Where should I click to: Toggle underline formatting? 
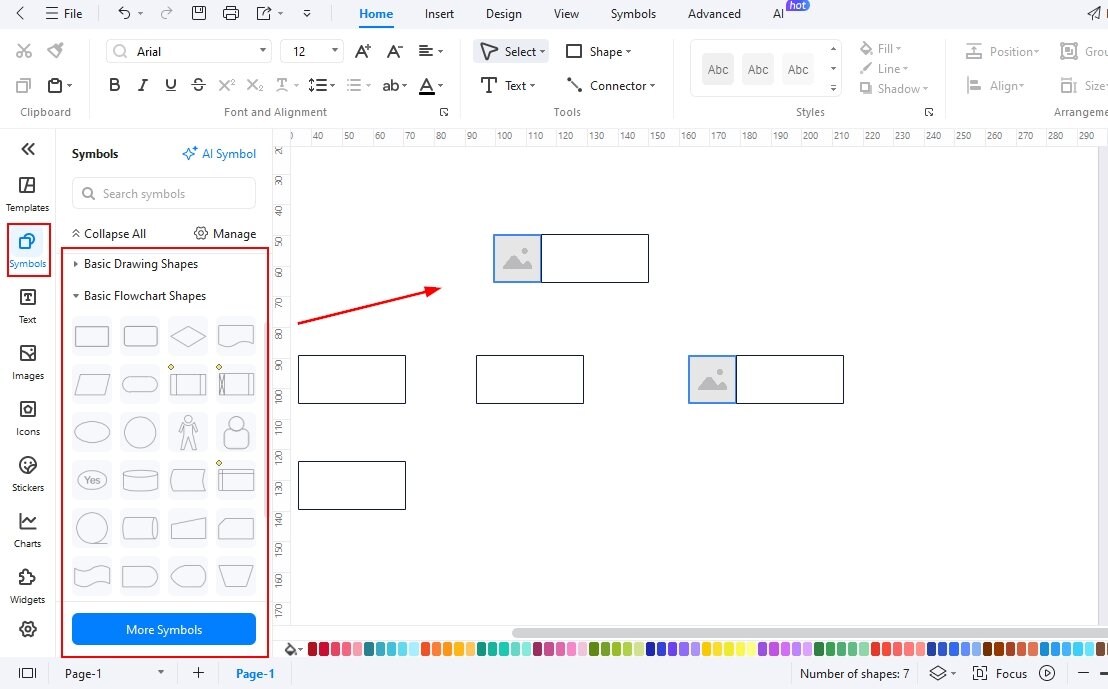coord(170,85)
